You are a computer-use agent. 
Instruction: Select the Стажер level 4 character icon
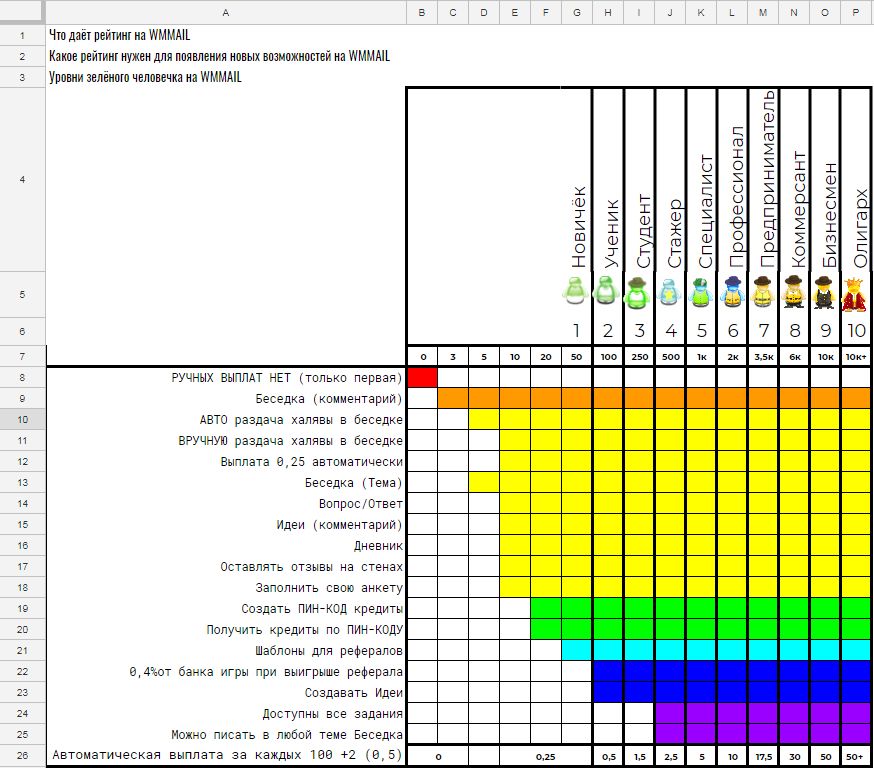(x=668, y=292)
